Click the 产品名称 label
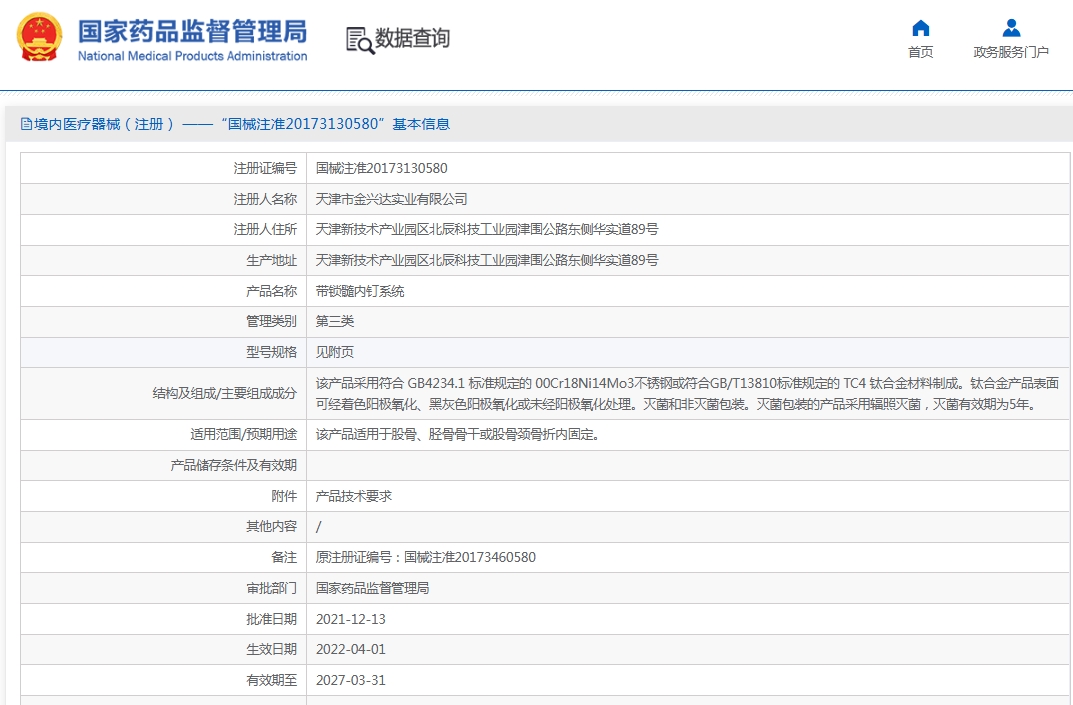Image resolution: width=1073 pixels, height=705 pixels. click(x=272, y=291)
